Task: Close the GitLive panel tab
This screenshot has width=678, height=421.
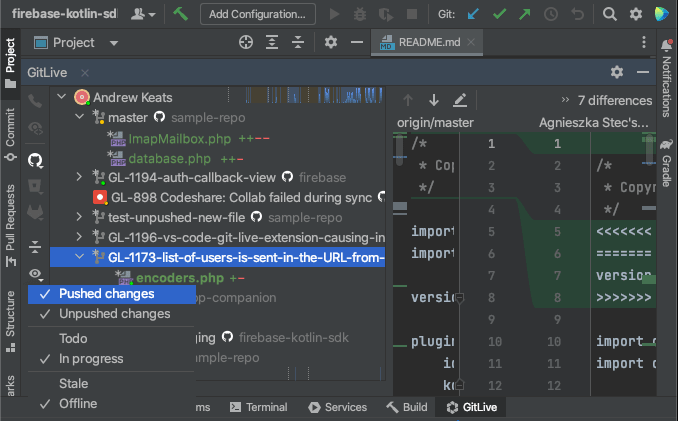Action: [85, 73]
